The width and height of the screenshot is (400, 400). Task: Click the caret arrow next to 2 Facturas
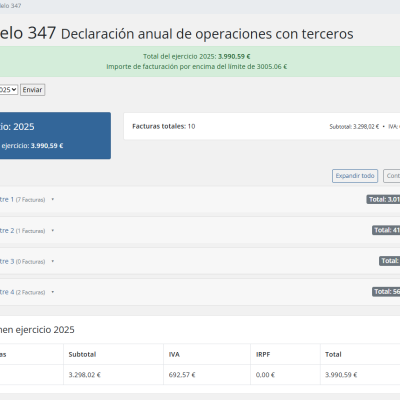(53, 292)
